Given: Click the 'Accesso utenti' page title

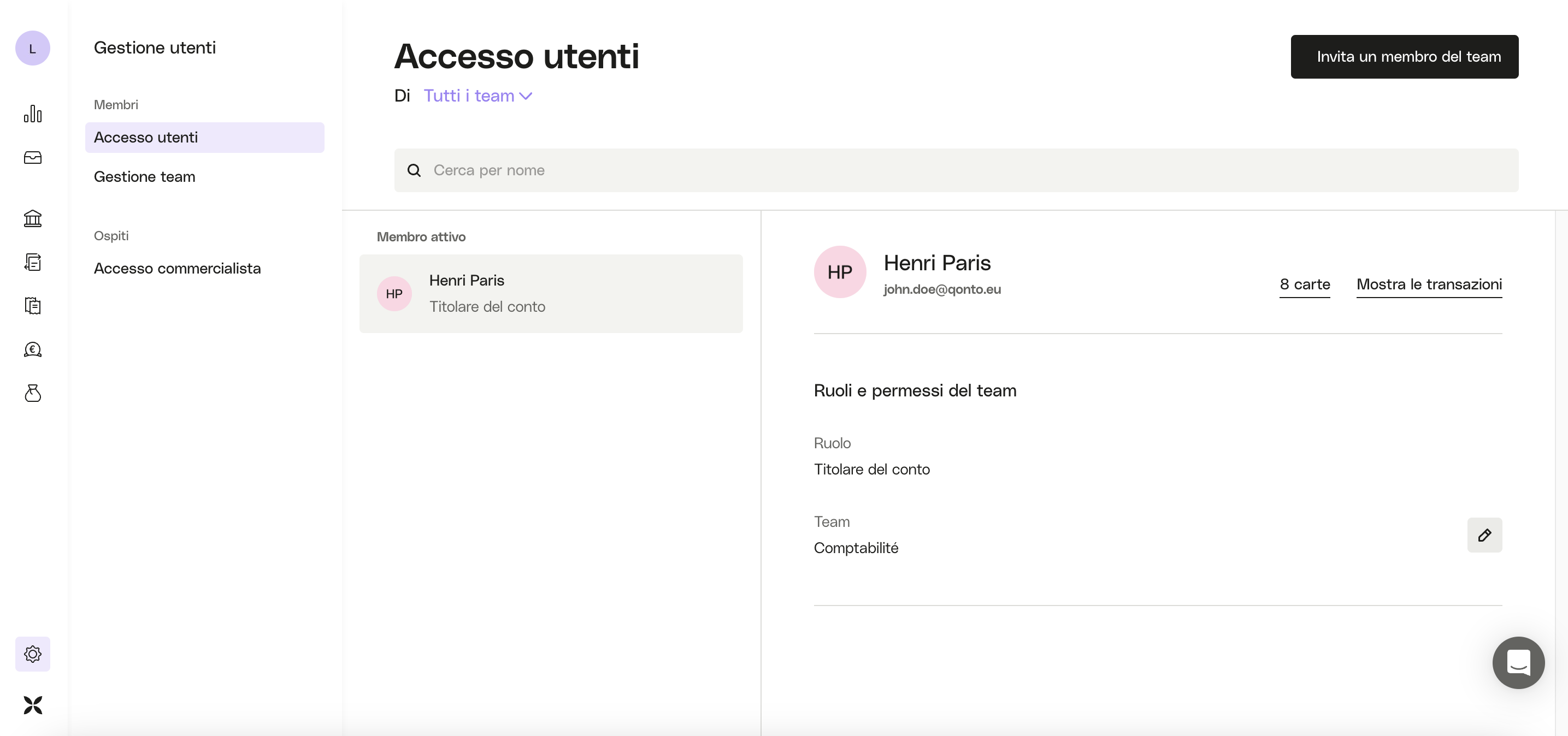Looking at the screenshot, I should 517,56.
